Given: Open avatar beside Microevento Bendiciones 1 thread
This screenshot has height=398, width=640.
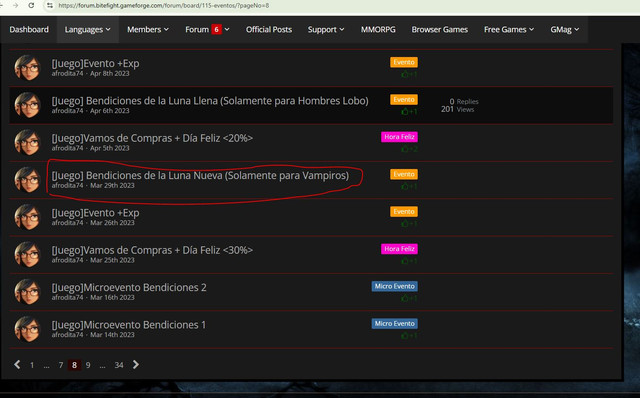Looking at the screenshot, I should pyautogui.click(x=27, y=329).
